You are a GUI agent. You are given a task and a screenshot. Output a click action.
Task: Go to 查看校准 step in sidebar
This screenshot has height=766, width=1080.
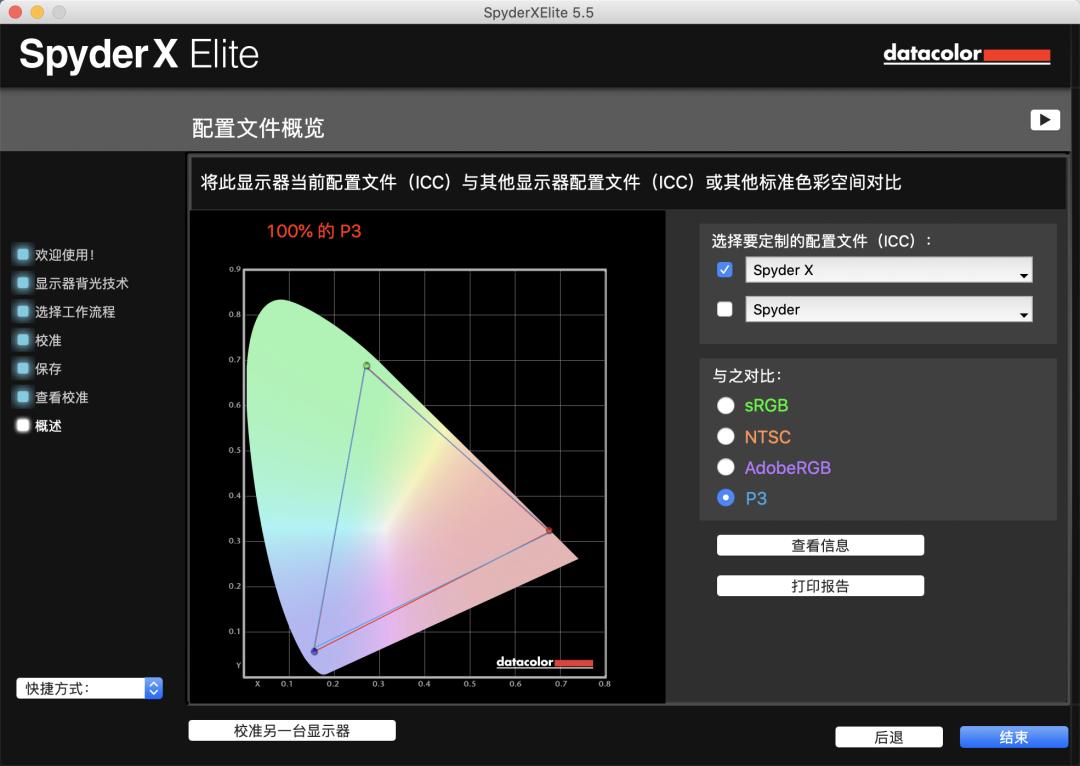pos(62,397)
